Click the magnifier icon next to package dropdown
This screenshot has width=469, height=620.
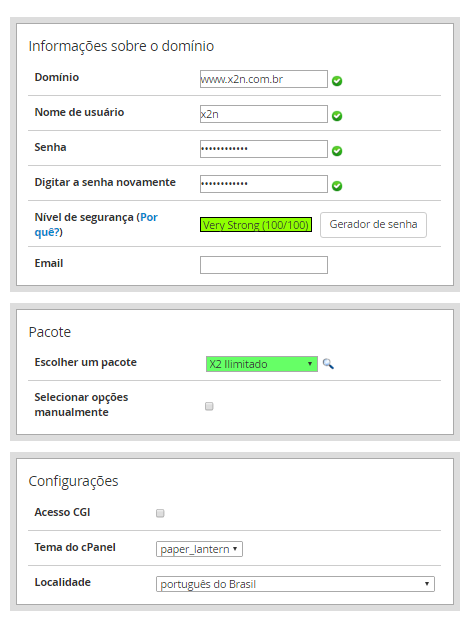point(328,364)
